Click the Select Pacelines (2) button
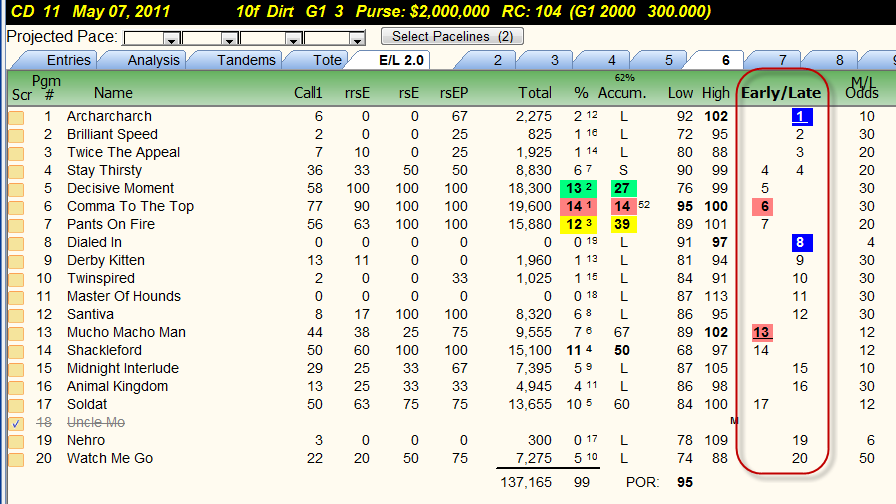Screen dimensions: 896x504 (x=452, y=37)
